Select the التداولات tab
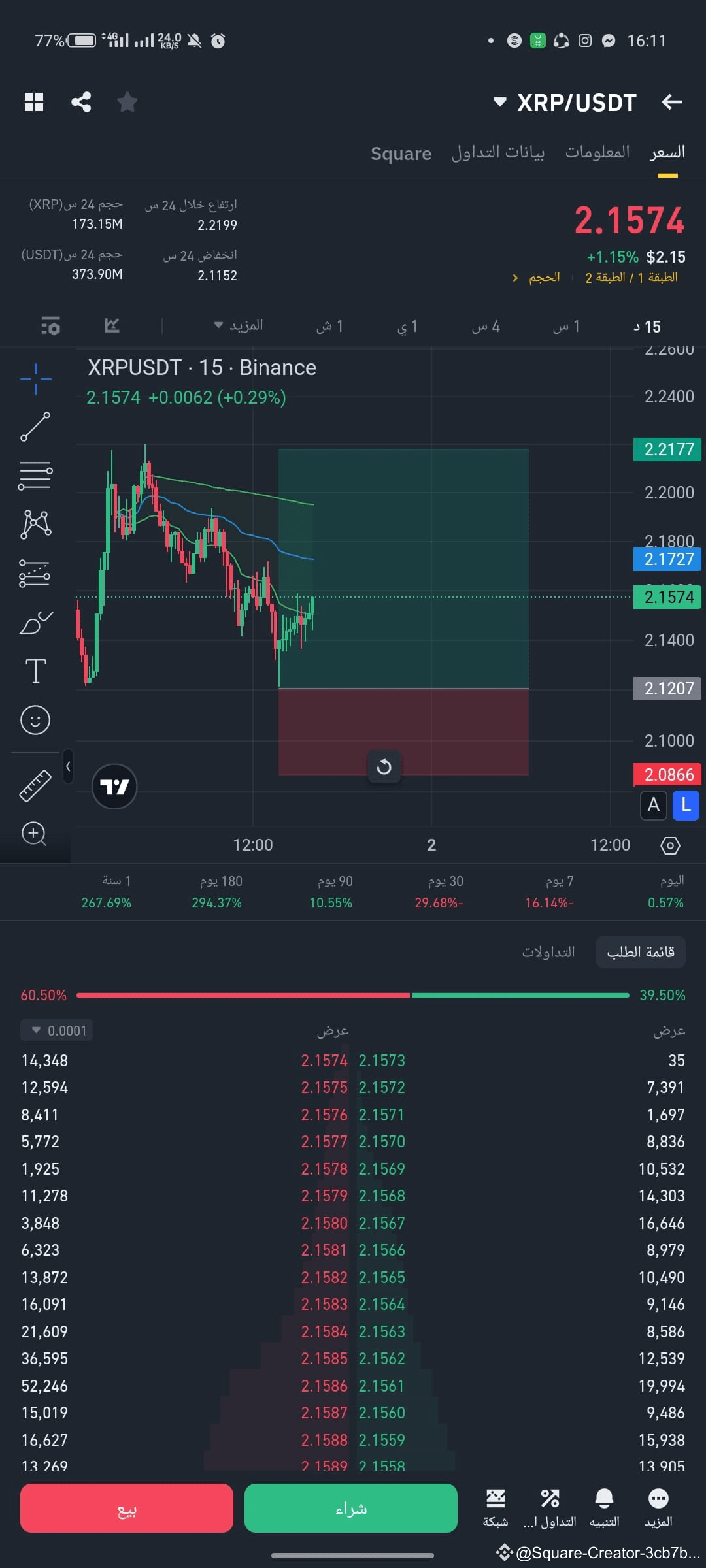Screen dimensions: 706x1568 [x=548, y=952]
